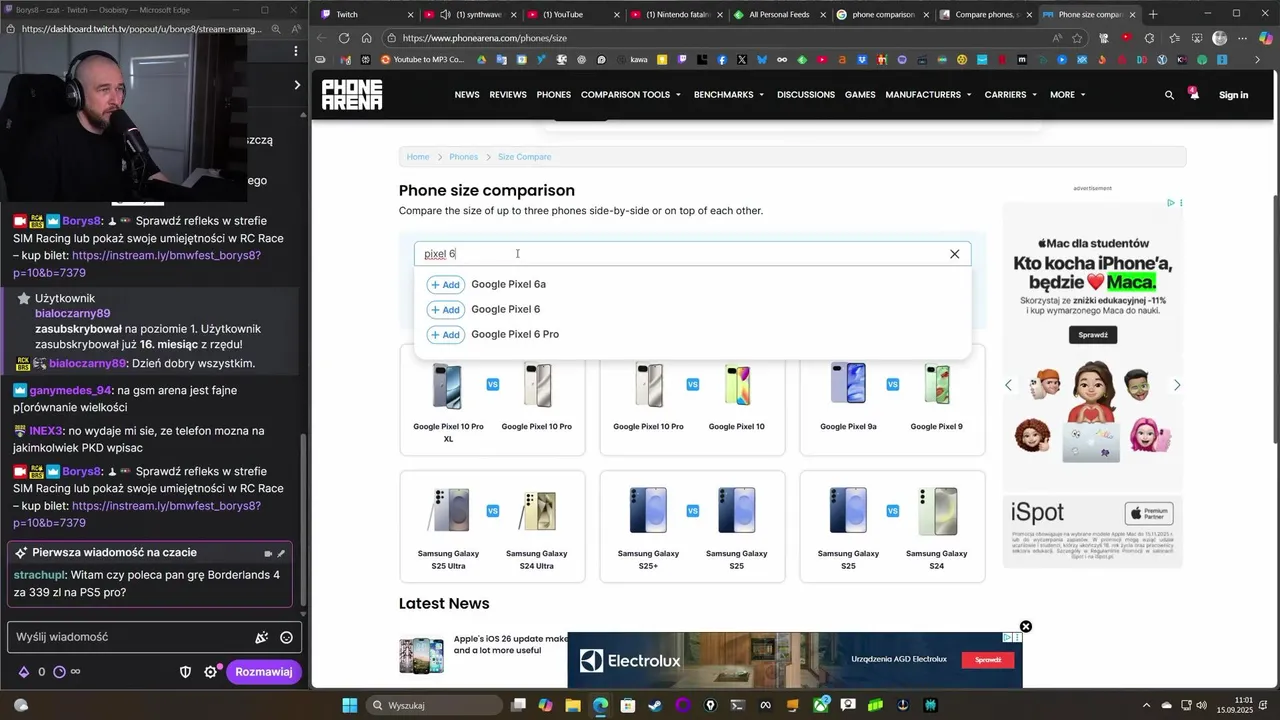Add page to favorites star icon

pos(1077,38)
